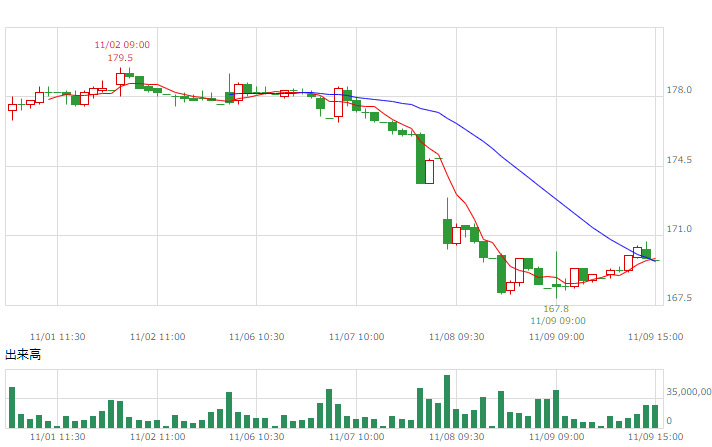Click the red "11/02 09:00" high annotation
This screenshot has width=712, height=447.
click(122, 45)
